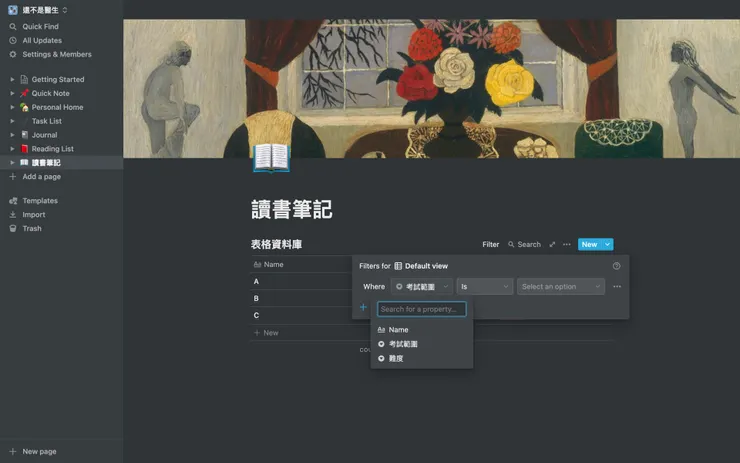This screenshot has width=740, height=463.
Task: Open row C
Action: (x=256, y=315)
